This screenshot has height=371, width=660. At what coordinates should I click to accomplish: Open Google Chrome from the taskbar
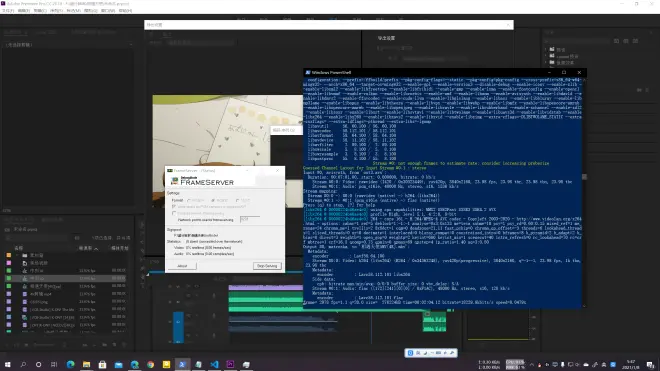pyautogui.click(x=150, y=364)
